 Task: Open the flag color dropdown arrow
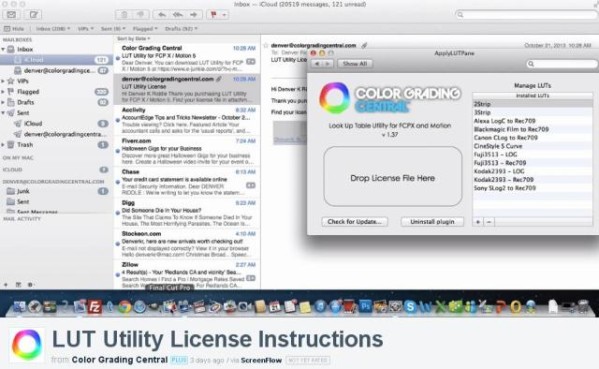coord(224,15)
